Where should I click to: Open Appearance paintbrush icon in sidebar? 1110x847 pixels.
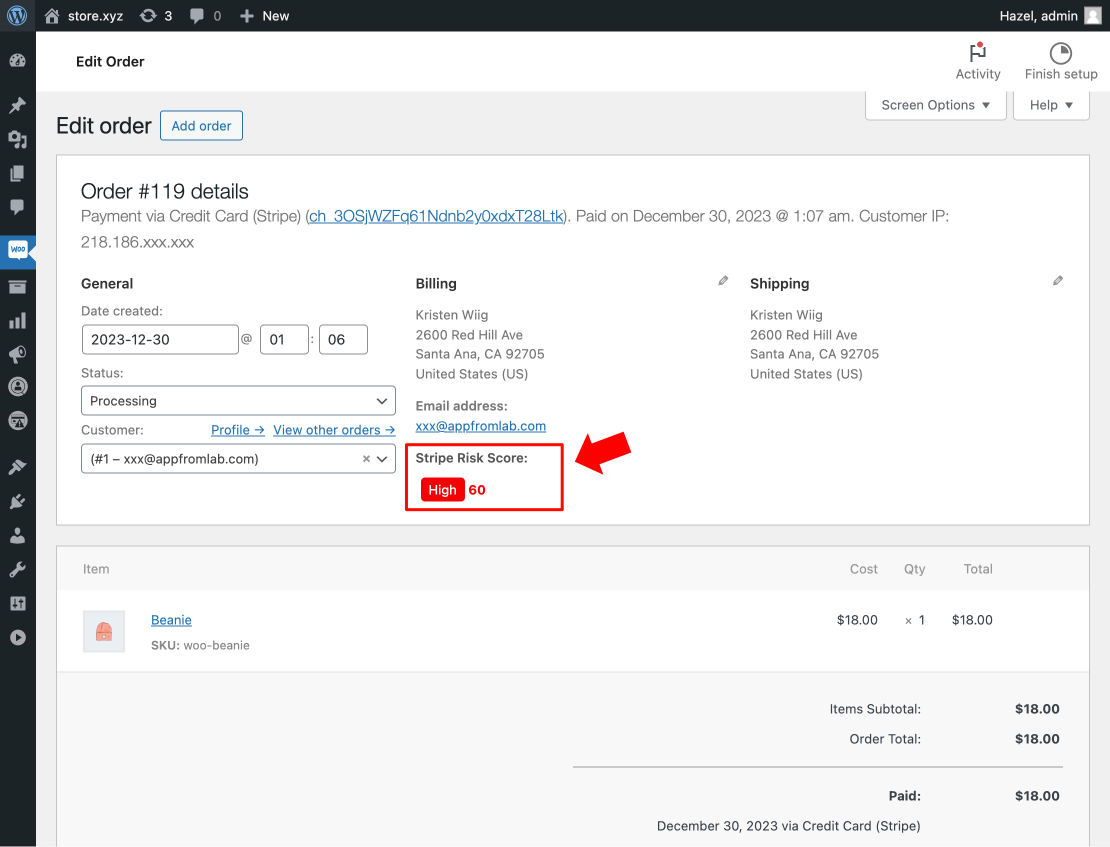(x=18, y=467)
